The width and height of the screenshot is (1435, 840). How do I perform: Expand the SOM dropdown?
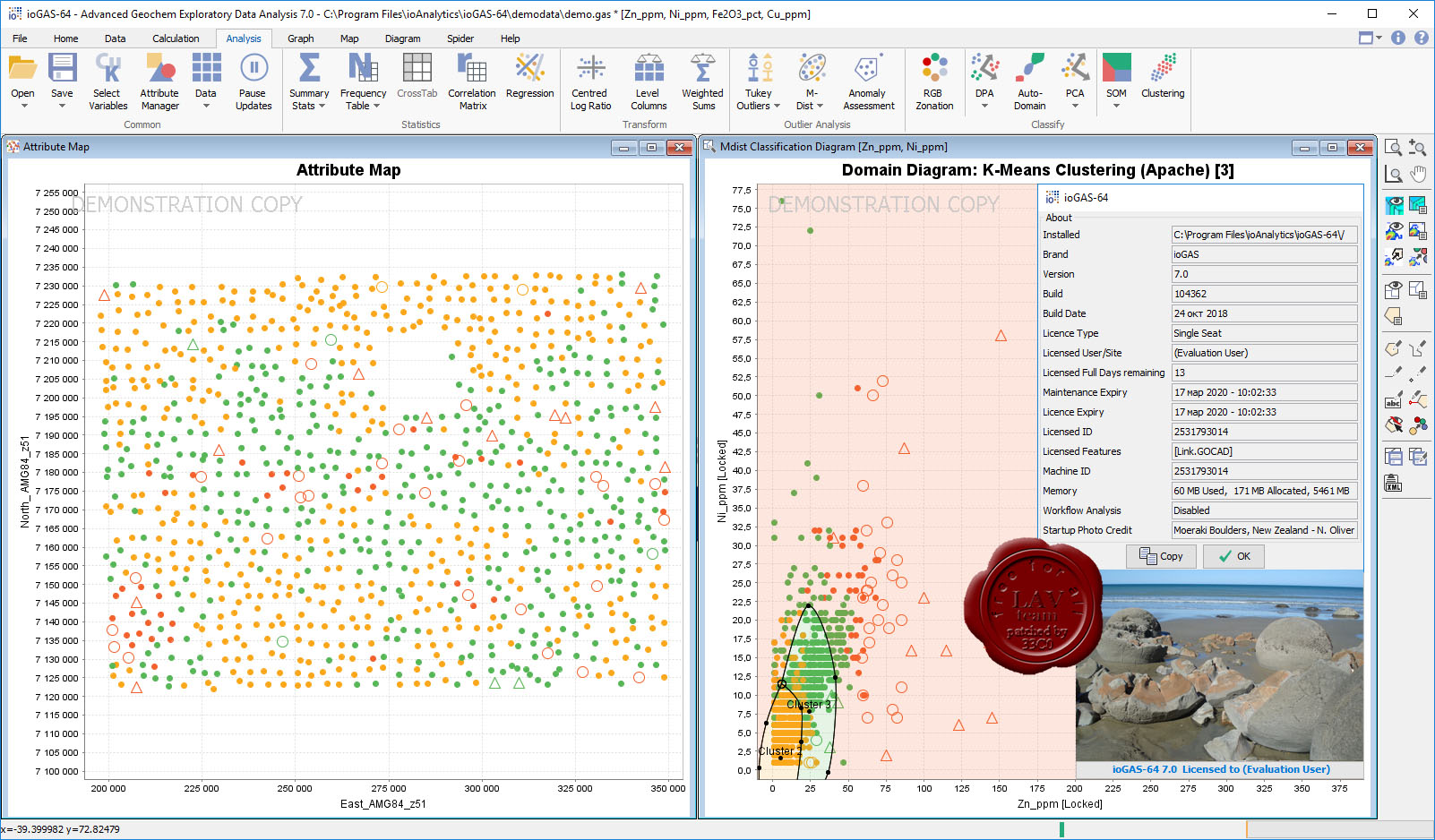[1116, 106]
